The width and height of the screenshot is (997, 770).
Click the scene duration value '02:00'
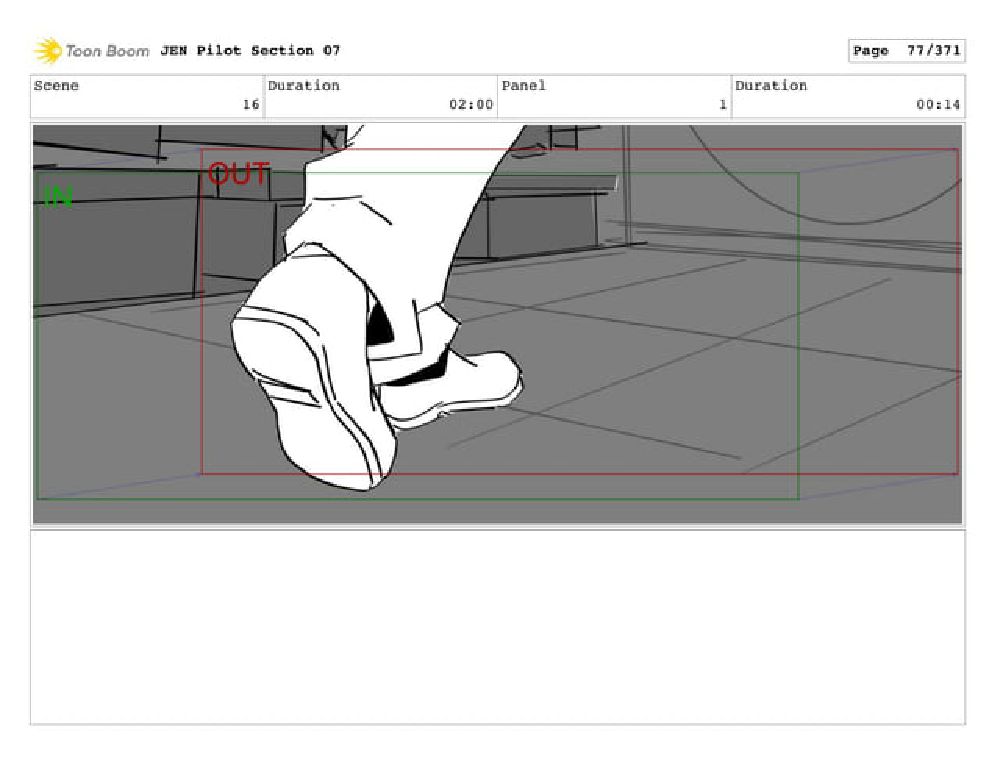[x=471, y=104]
